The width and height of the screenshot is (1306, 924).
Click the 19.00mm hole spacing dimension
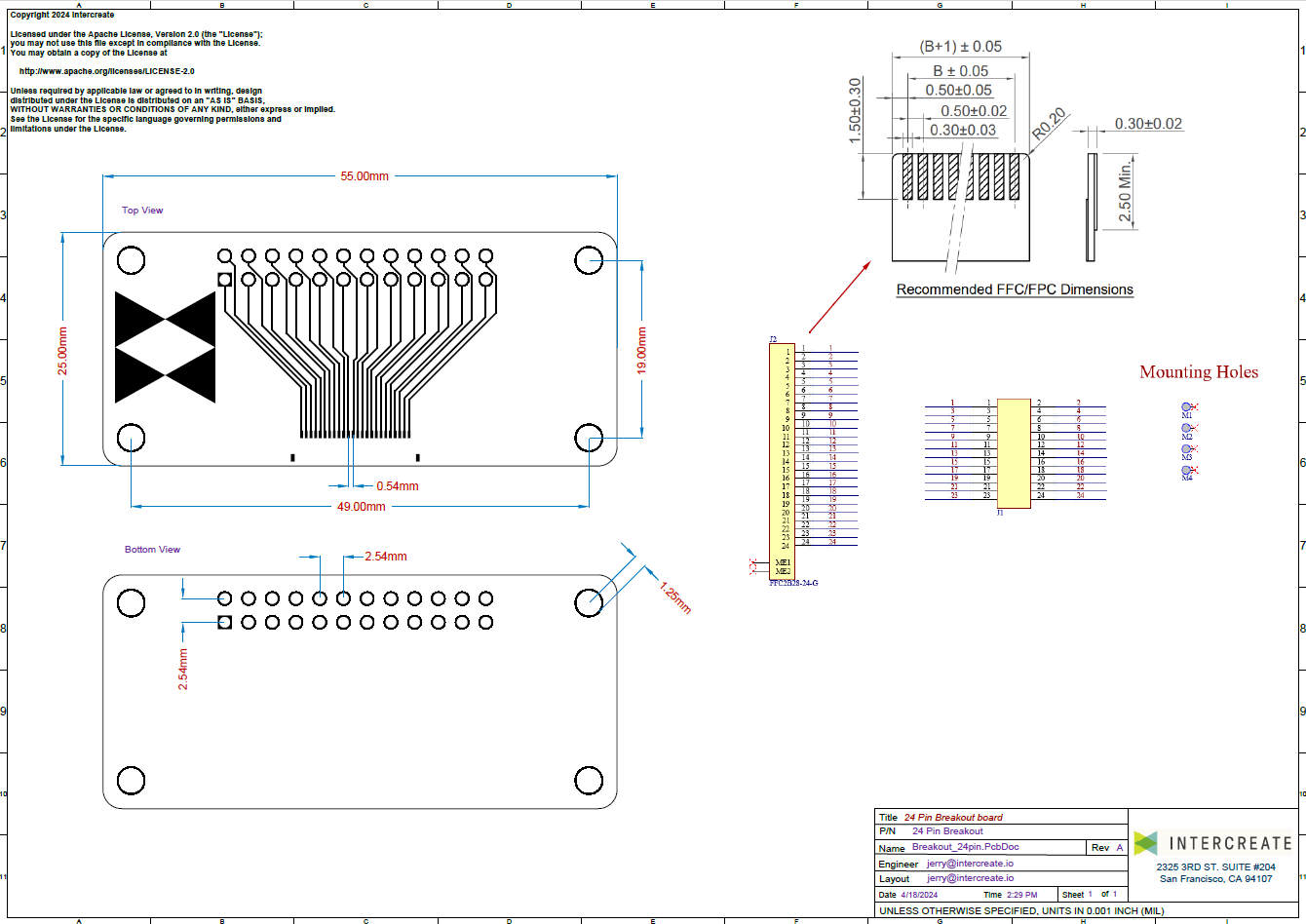641,349
